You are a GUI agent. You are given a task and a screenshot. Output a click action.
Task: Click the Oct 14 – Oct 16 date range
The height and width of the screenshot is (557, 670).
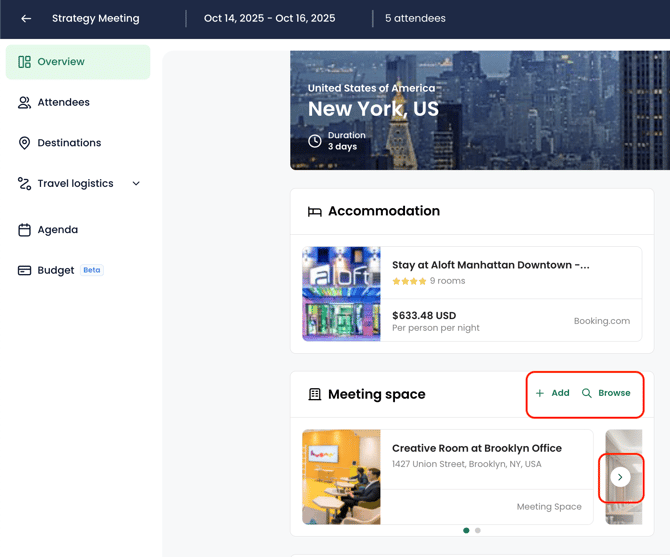pos(270,18)
